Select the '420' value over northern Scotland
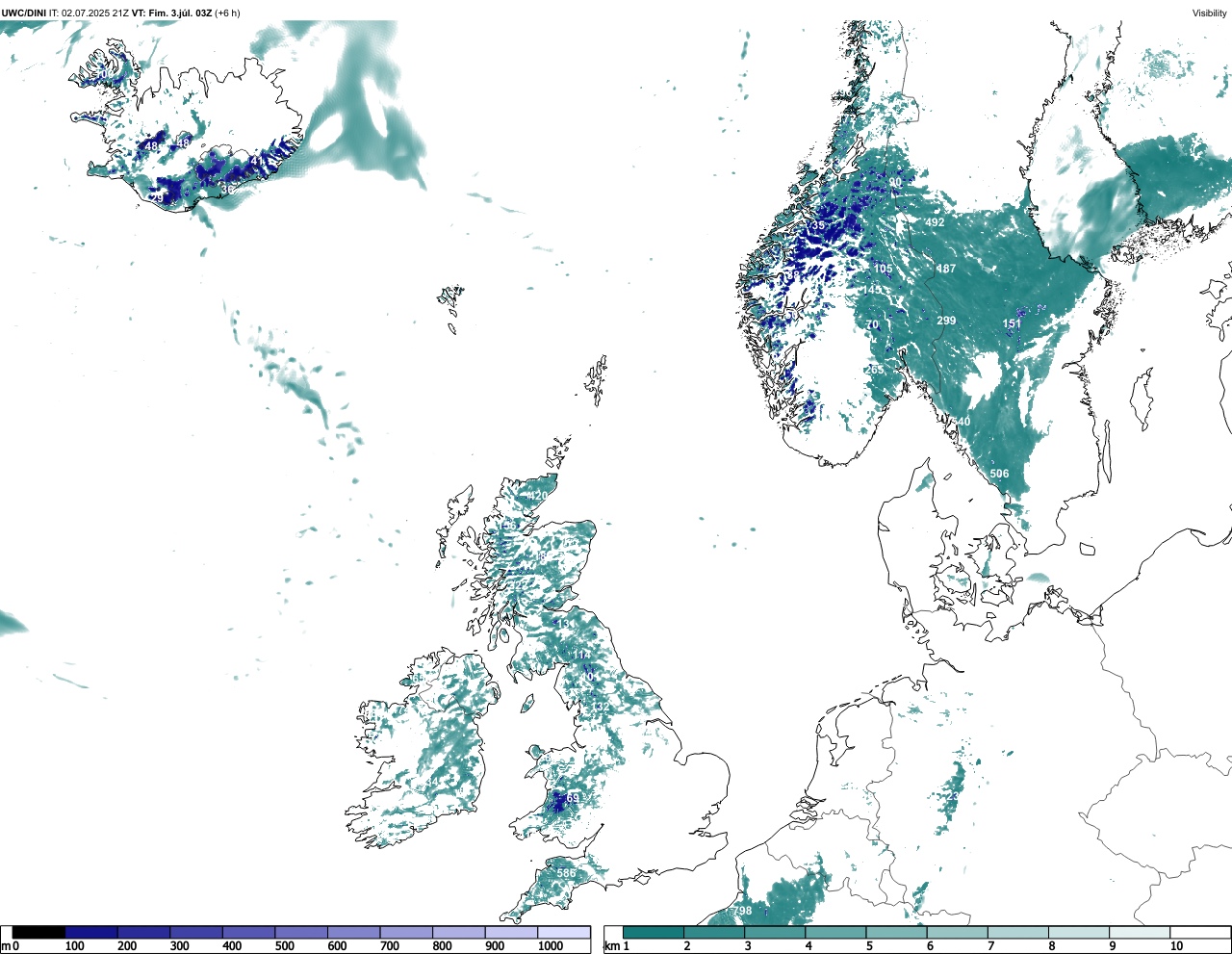Viewport: 1232px width, 954px height. tap(538, 497)
